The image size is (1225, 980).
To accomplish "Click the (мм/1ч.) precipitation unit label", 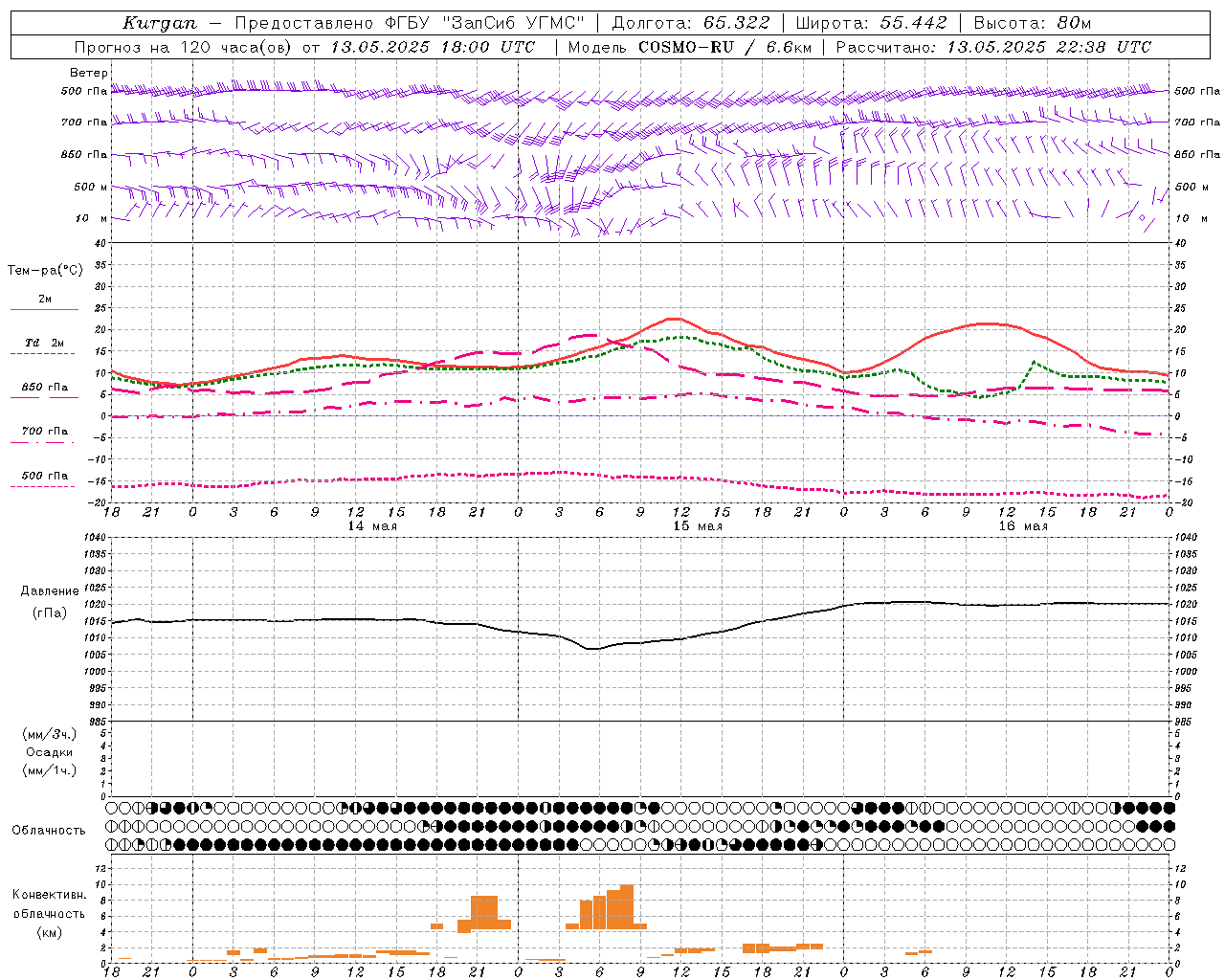I will click(x=50, y=770).
